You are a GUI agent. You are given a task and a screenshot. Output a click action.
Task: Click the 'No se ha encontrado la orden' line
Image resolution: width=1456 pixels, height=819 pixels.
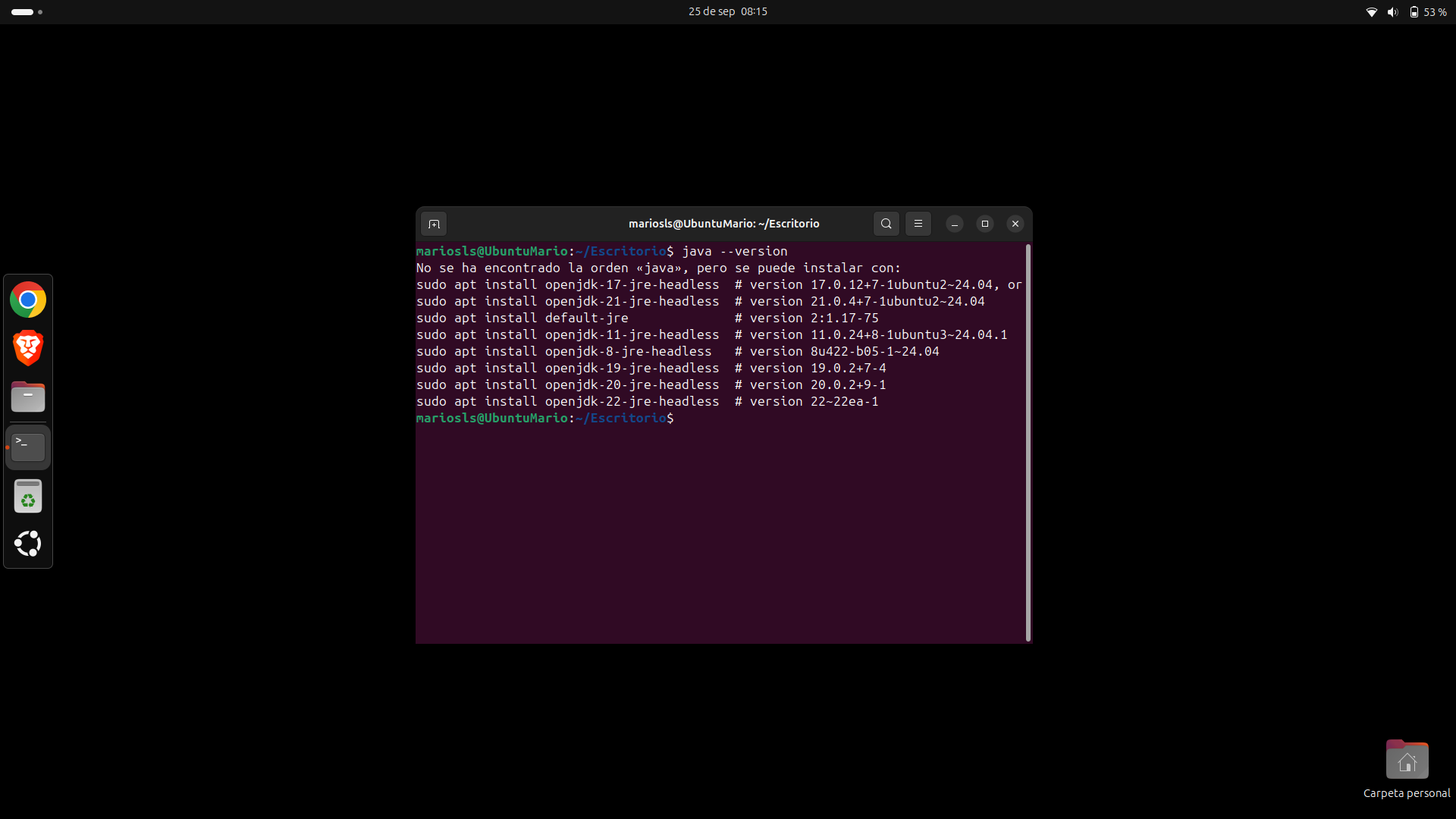point(658,268)
